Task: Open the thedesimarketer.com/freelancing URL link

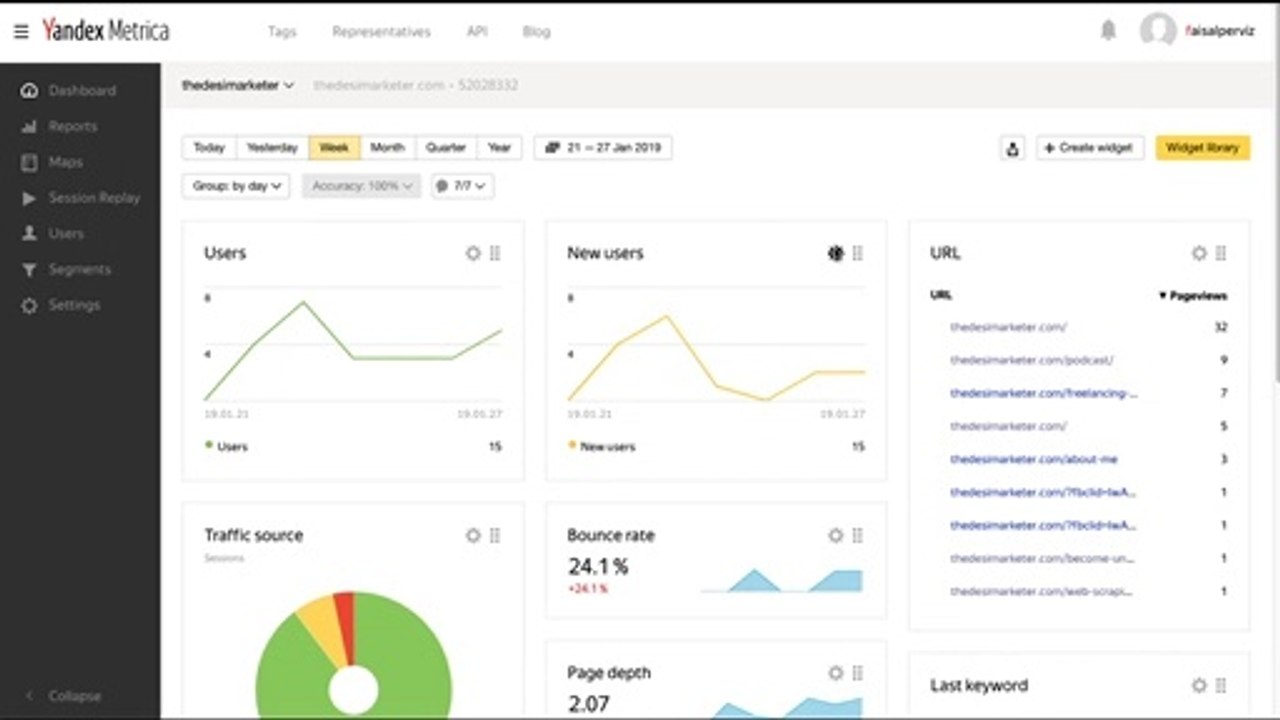Action: pyautogui.click(x=1044, y=393)
